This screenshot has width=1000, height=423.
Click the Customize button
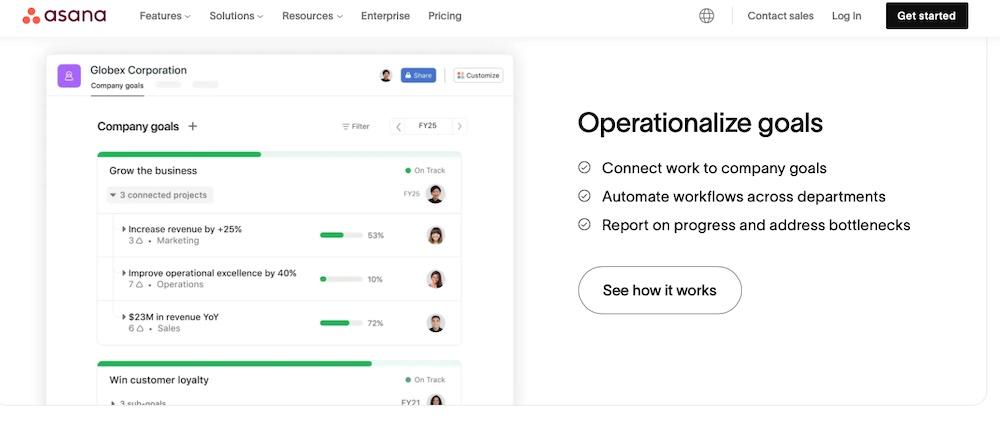pos(478,75)
